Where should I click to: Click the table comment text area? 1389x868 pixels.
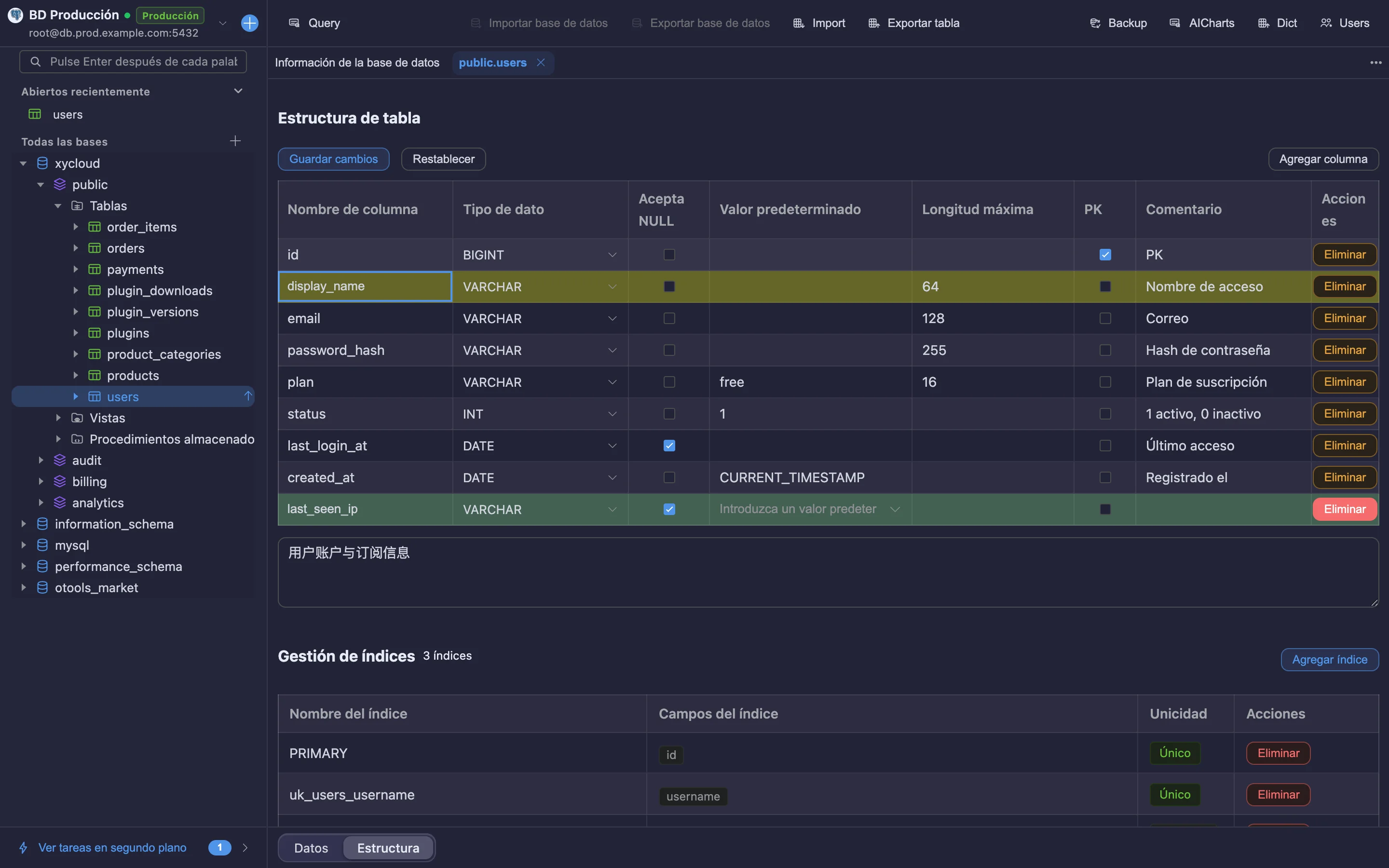pos(828,572)
